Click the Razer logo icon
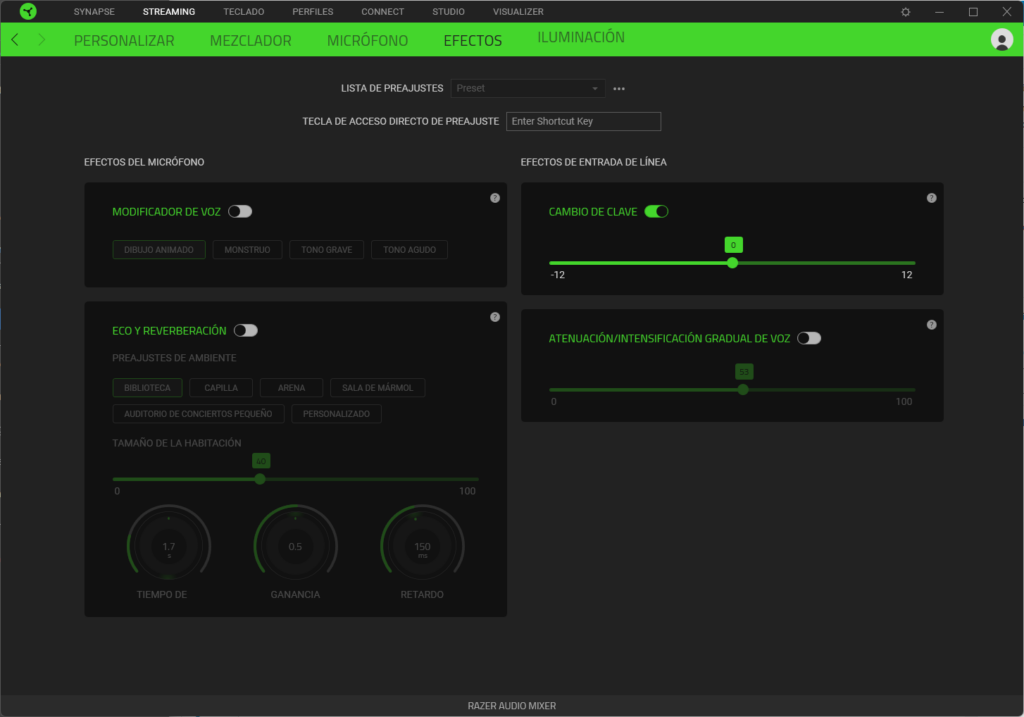 pos(28,12)
